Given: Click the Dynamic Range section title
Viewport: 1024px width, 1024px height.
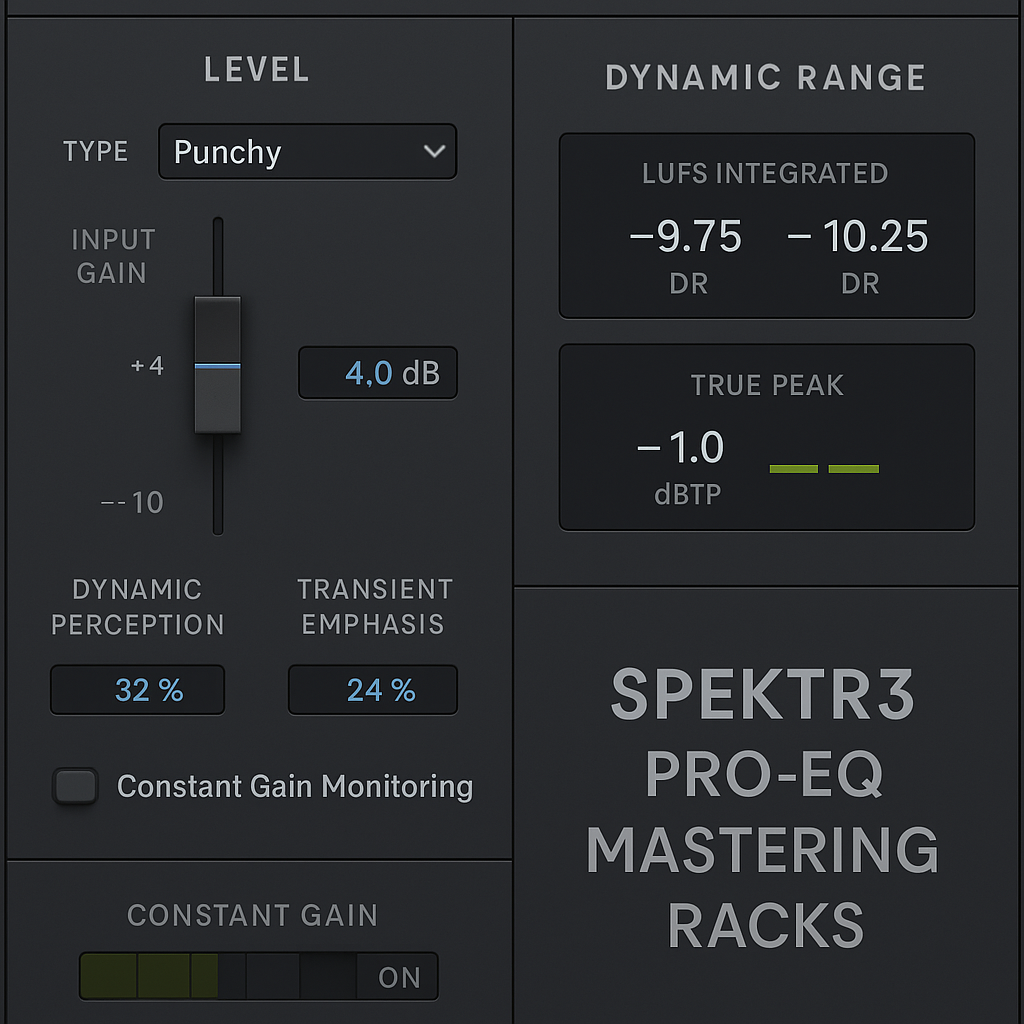Looking at the screenshot, I should tap(765, 78).
